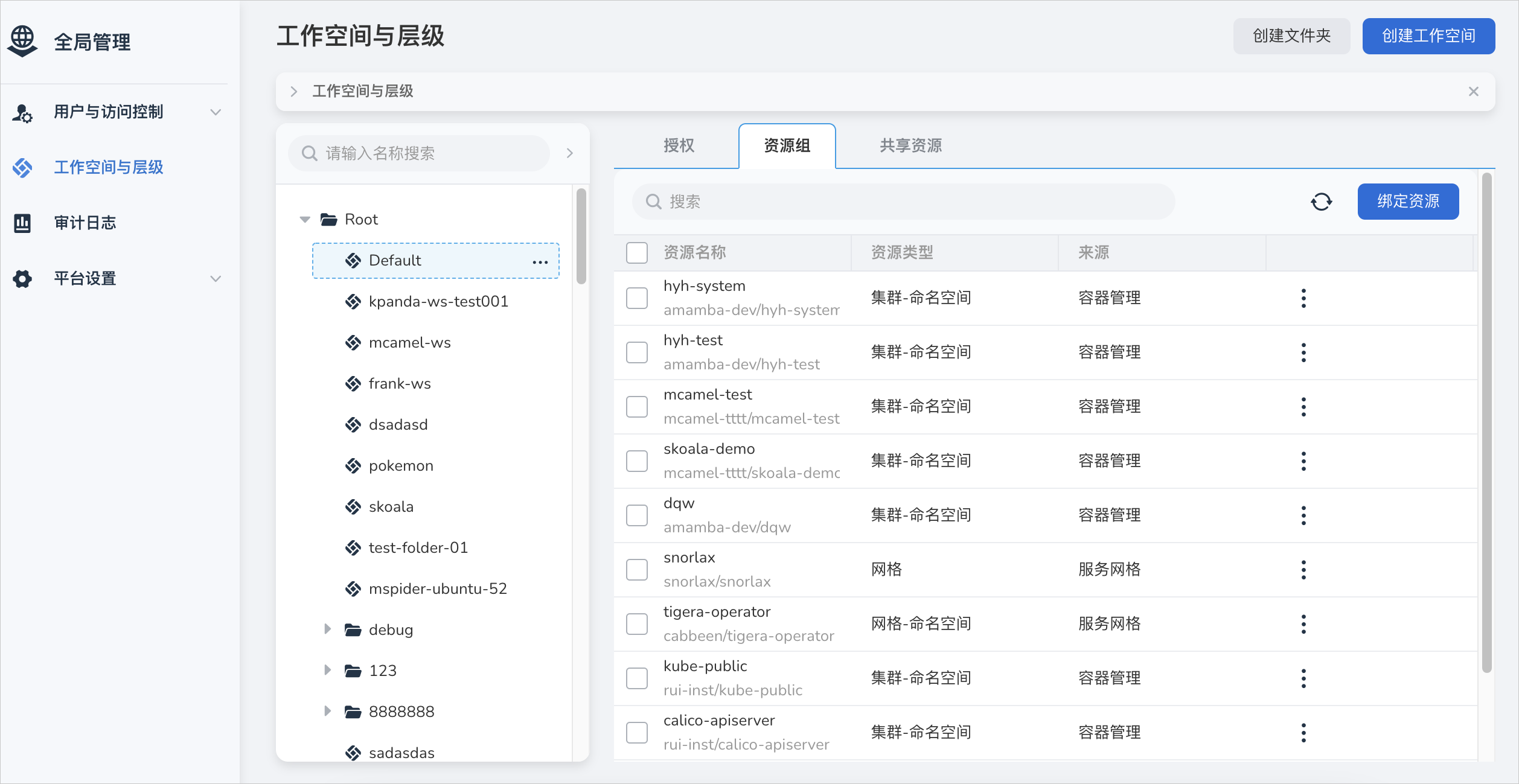Click the debug folder icon

(x=353, y=630)
